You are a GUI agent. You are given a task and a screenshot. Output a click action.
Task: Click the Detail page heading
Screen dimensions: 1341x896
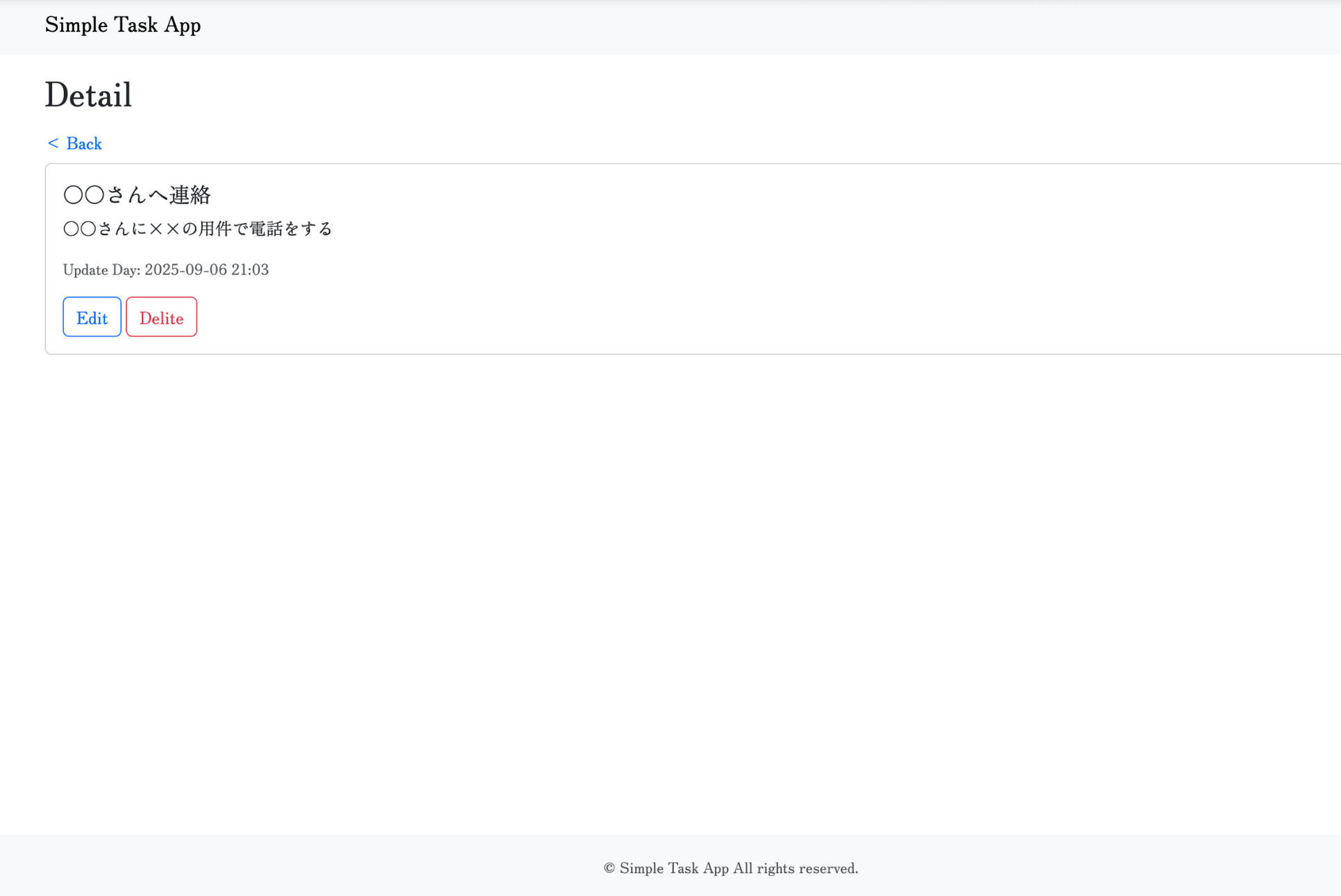tap(88, 95)
